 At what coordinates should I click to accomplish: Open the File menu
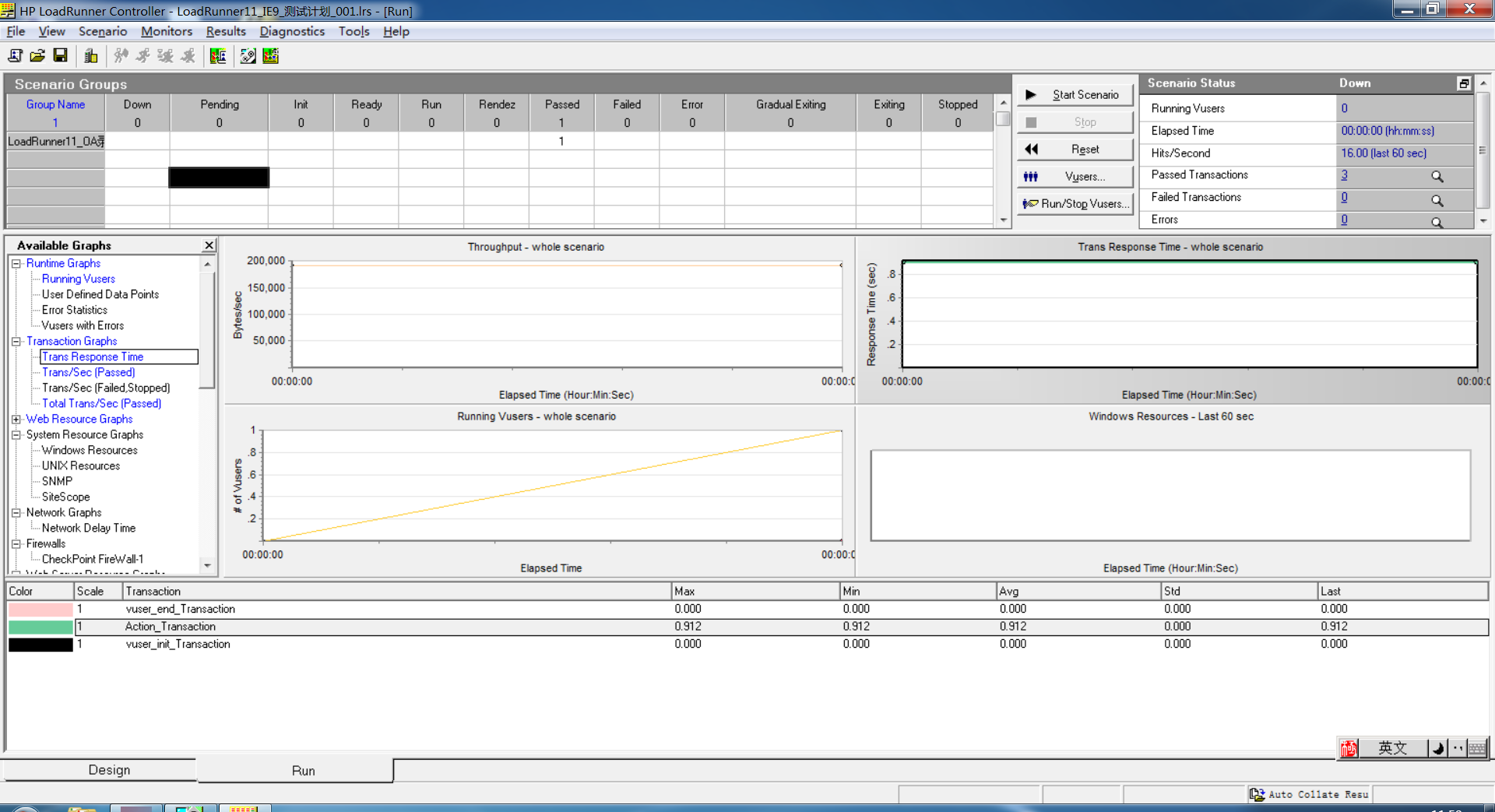16,31
